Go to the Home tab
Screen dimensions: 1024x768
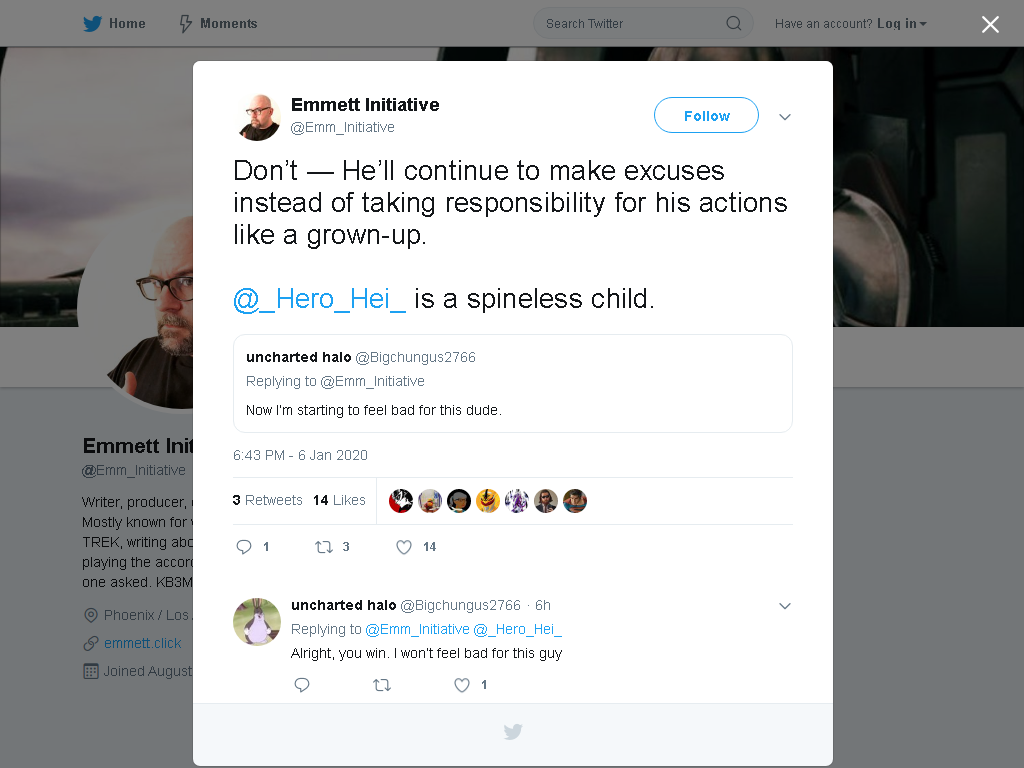pos(115,24)
